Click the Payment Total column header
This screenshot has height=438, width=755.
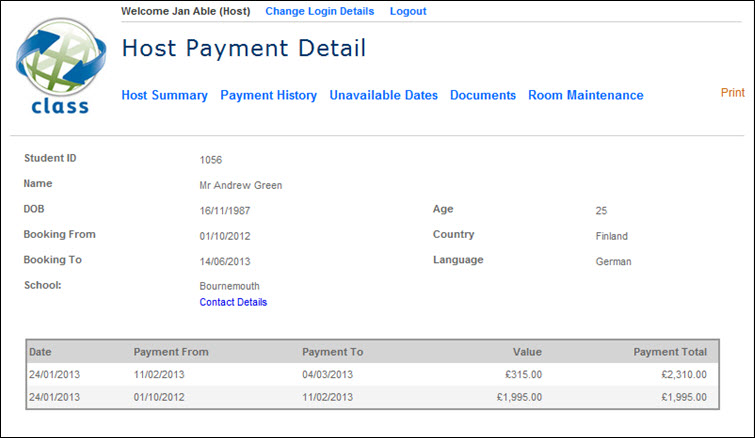coord(669,352)
